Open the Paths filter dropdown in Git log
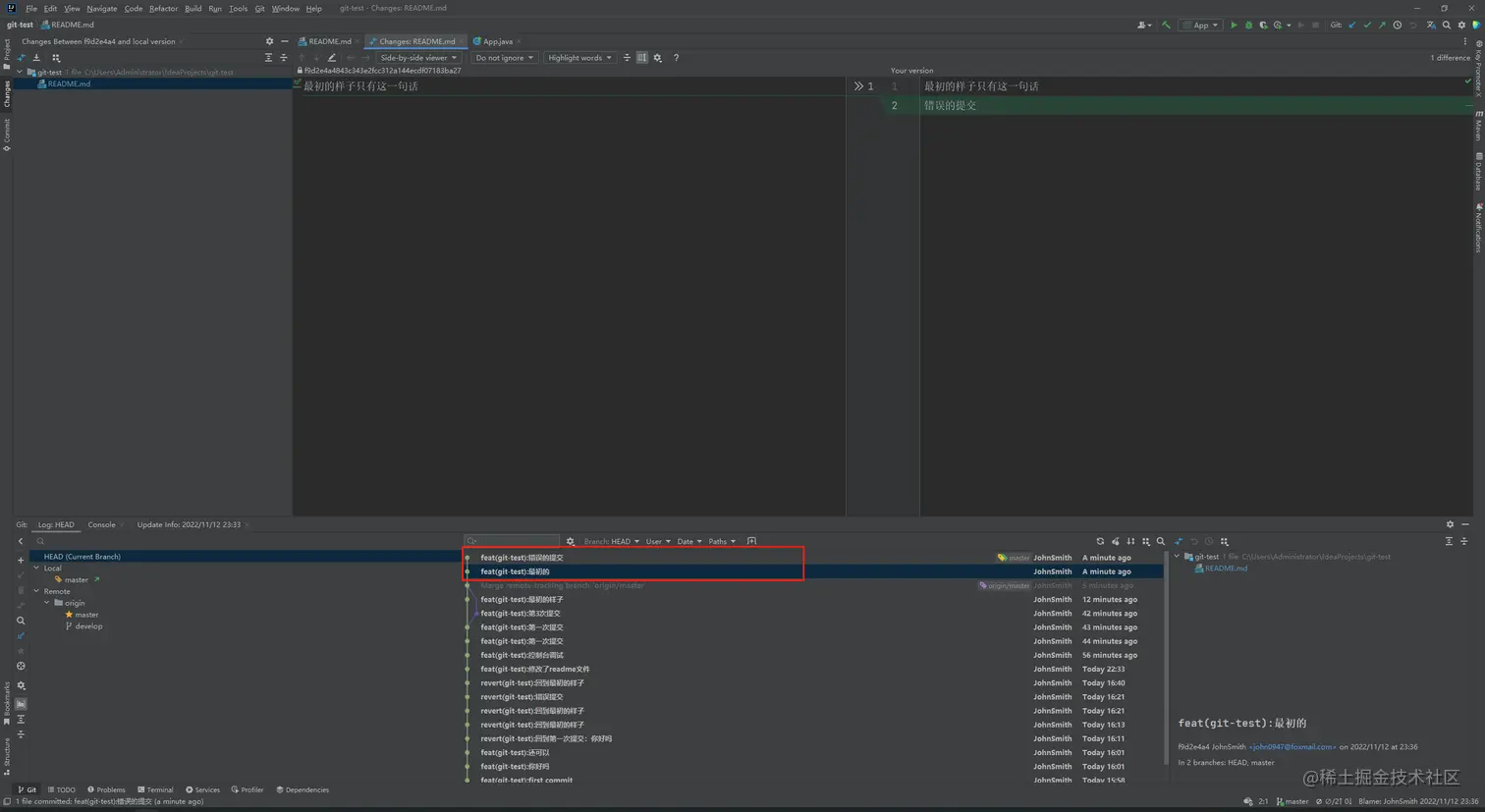This screenshot has height=812, width=1485. [x=722, y=541]
